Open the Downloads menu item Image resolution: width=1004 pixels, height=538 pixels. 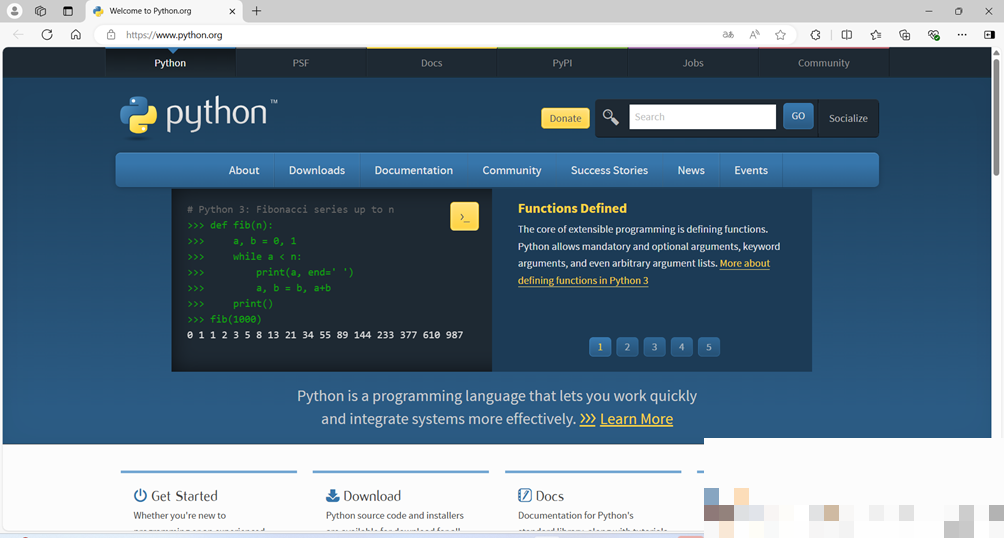click(x=317, y=170)
